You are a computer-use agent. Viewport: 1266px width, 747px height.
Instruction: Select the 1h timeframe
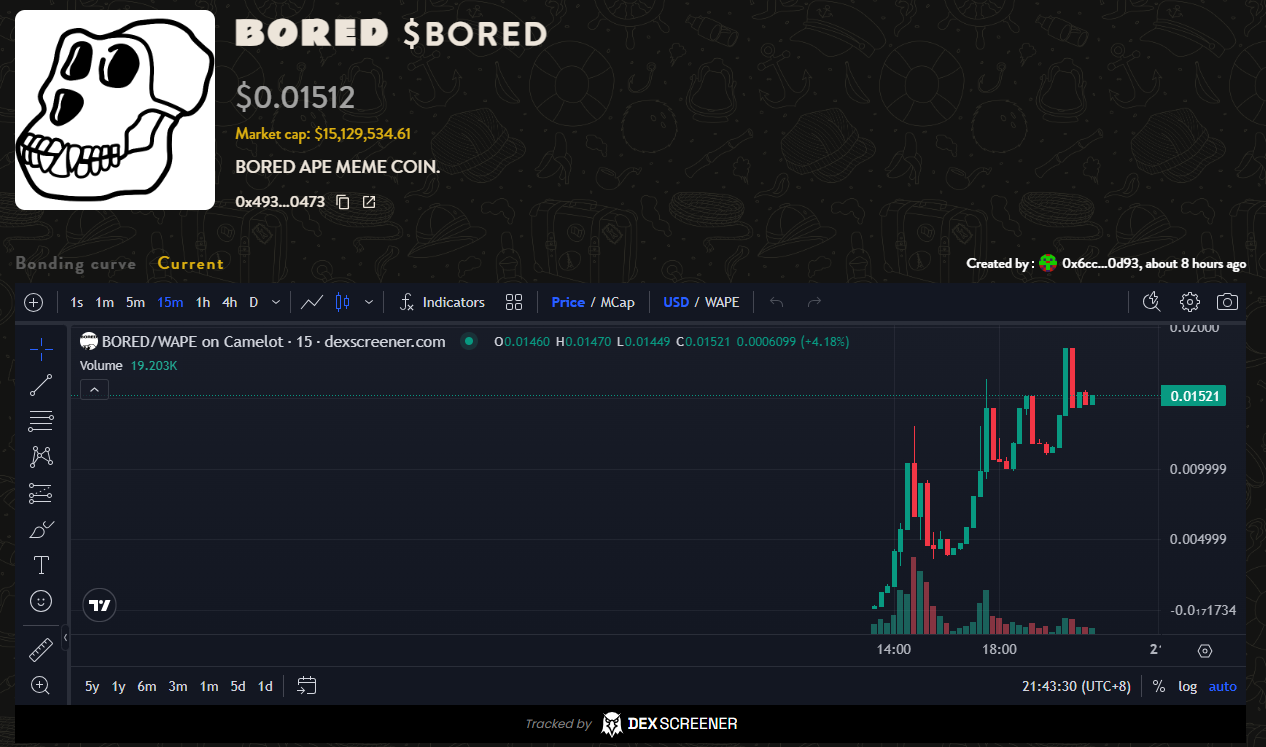click(203, 302)
